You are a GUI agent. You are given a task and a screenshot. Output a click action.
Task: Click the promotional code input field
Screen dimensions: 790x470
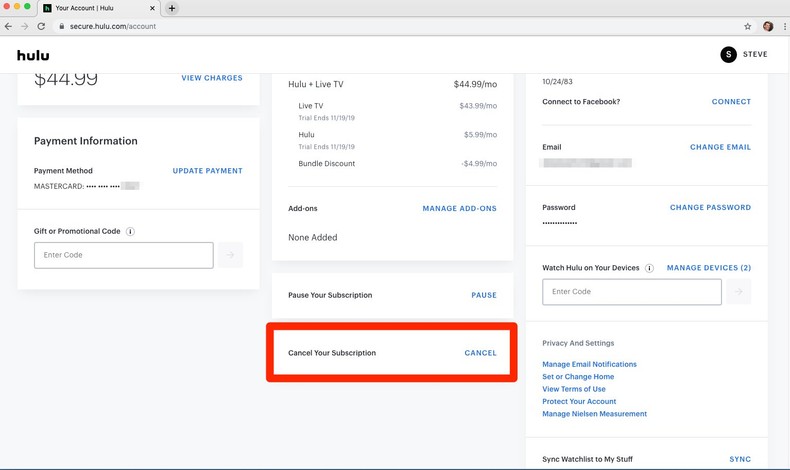123,255
